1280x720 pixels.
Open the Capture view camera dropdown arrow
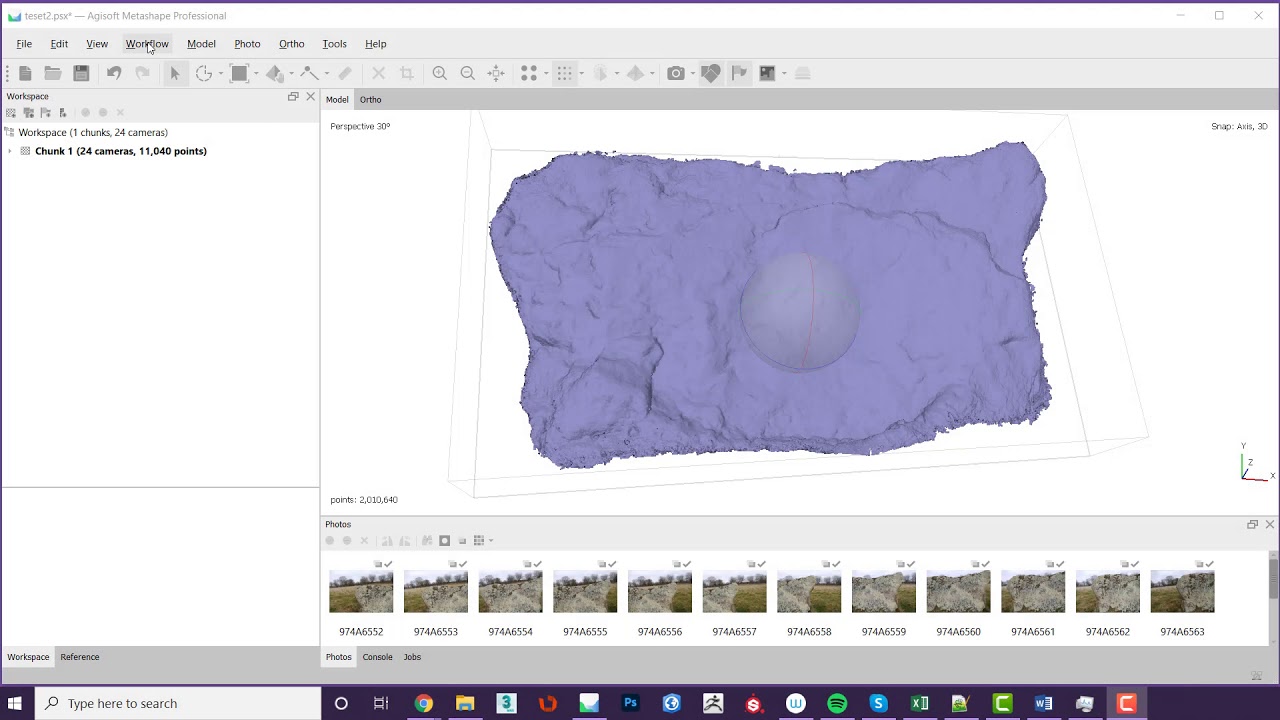click(x=693, y=73)
